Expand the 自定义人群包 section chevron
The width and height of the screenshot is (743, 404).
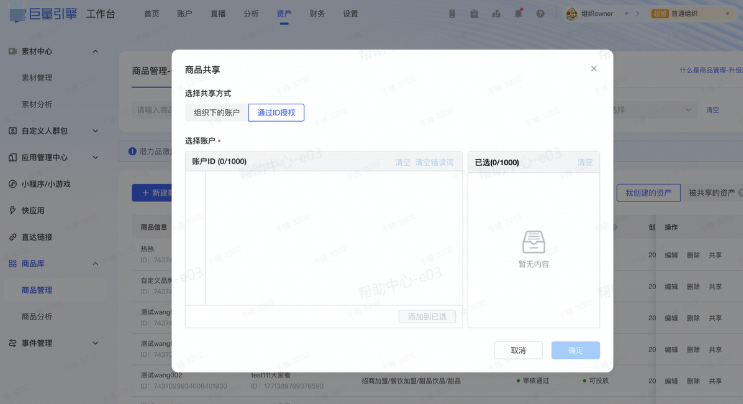(x=95, y=131)
